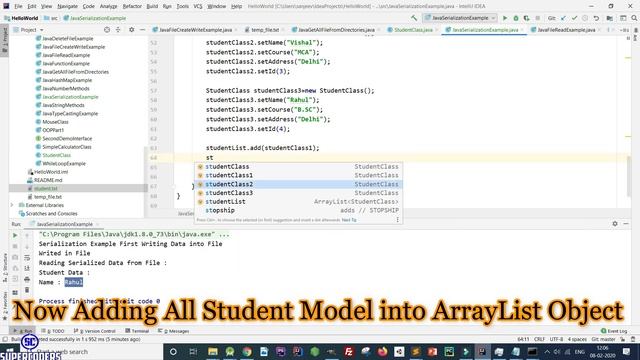This screenshot has height=360, width=640.
Task: Open the Terminal tool window
Action: click(x=137, y=331)
